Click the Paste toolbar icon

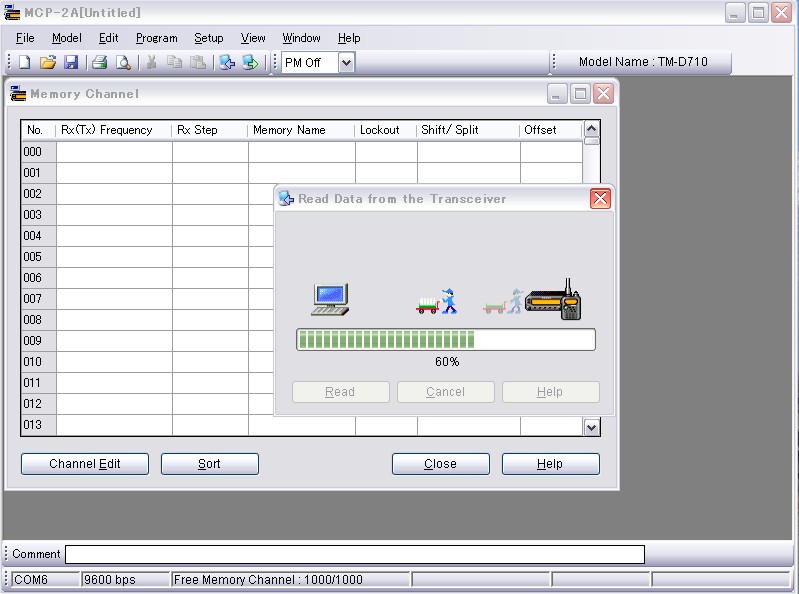pyautogui.click(x=198, y=62)
